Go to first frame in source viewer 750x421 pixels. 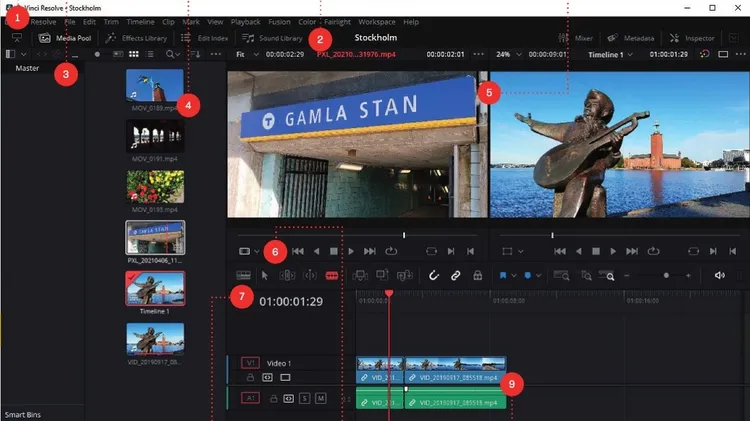tap(298, 251)
